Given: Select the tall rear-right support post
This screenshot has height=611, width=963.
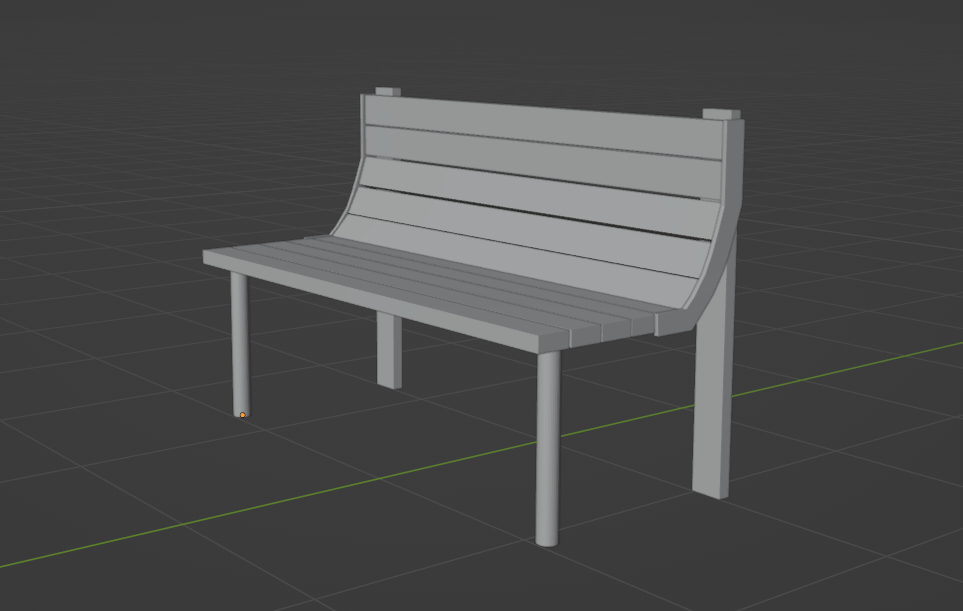Looking at the screenshot, I should [x=714, y=400].
